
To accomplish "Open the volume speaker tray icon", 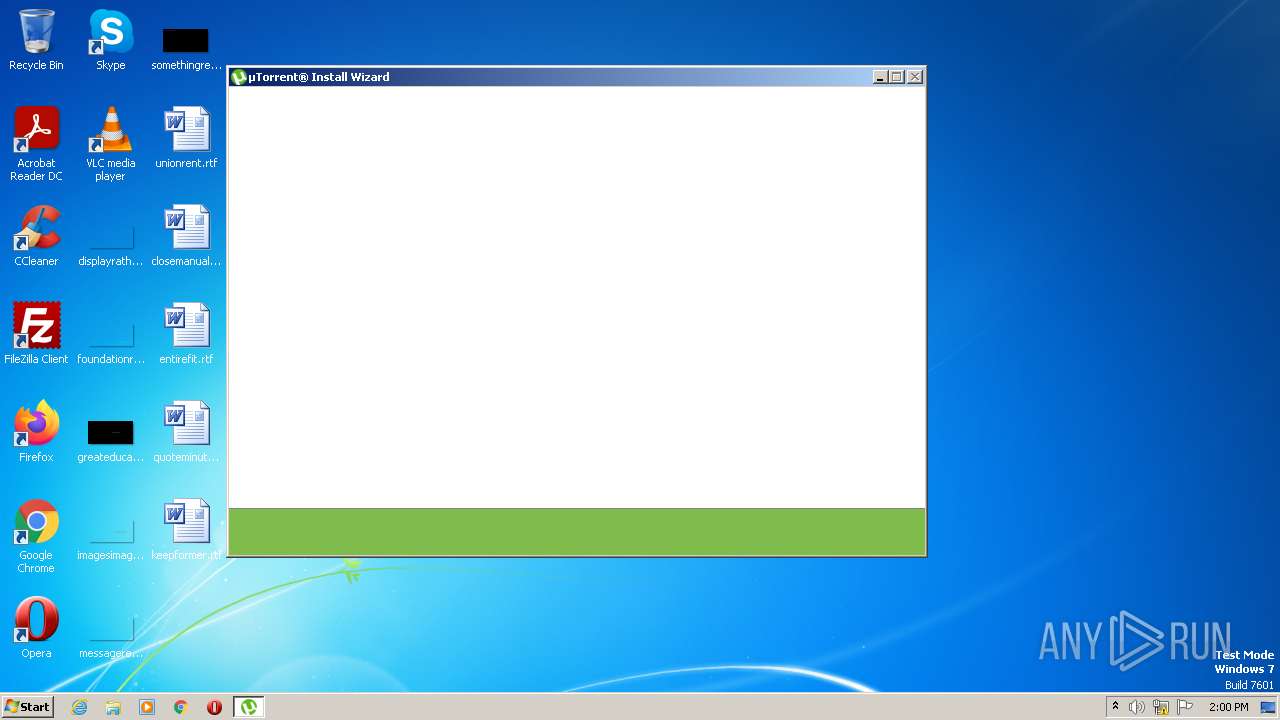I will click(1137, 707).
